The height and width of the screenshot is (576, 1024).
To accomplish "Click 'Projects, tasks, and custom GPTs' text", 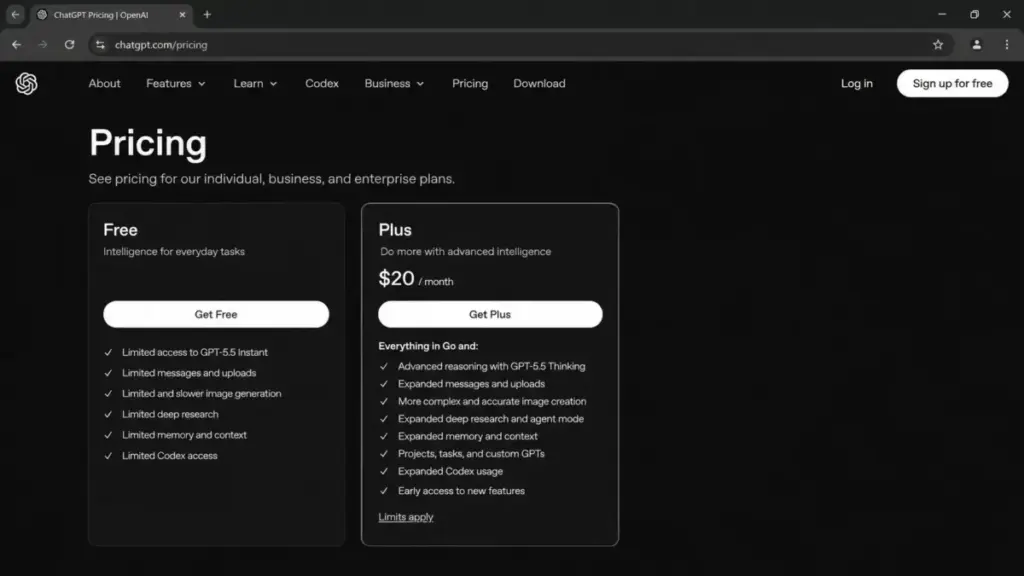I will pos(472,454).
